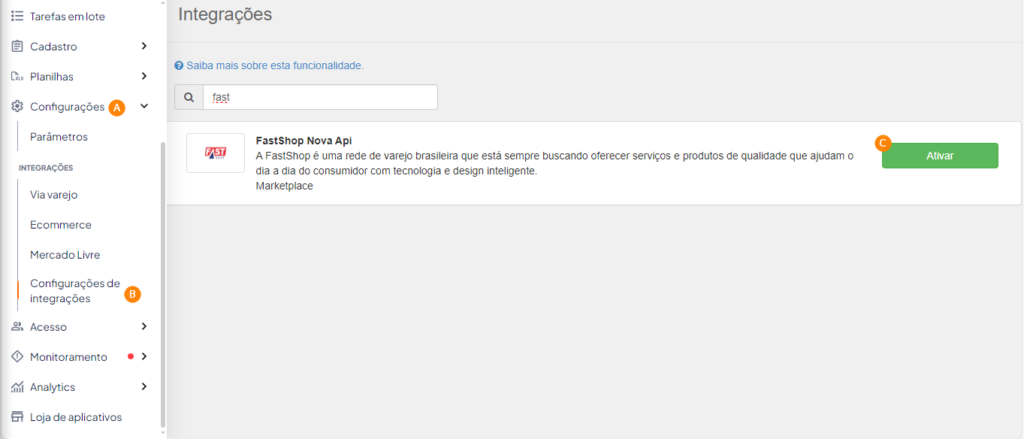
Task: Click the green Ativar button
Action: tap(940, 155)
